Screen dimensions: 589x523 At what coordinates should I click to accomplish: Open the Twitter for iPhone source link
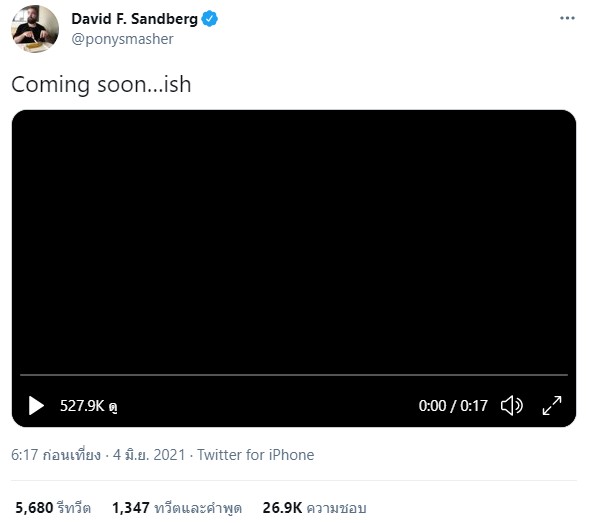256,455
